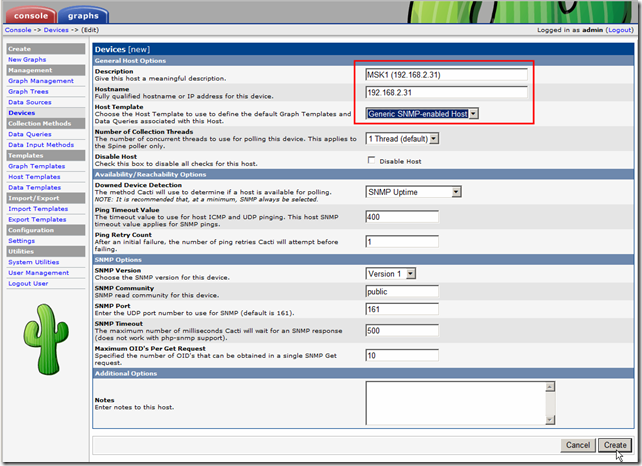The width and height of the screenshot is (642, 466).
Task: Open Settings in the sidebar
Action: [21, 240]
